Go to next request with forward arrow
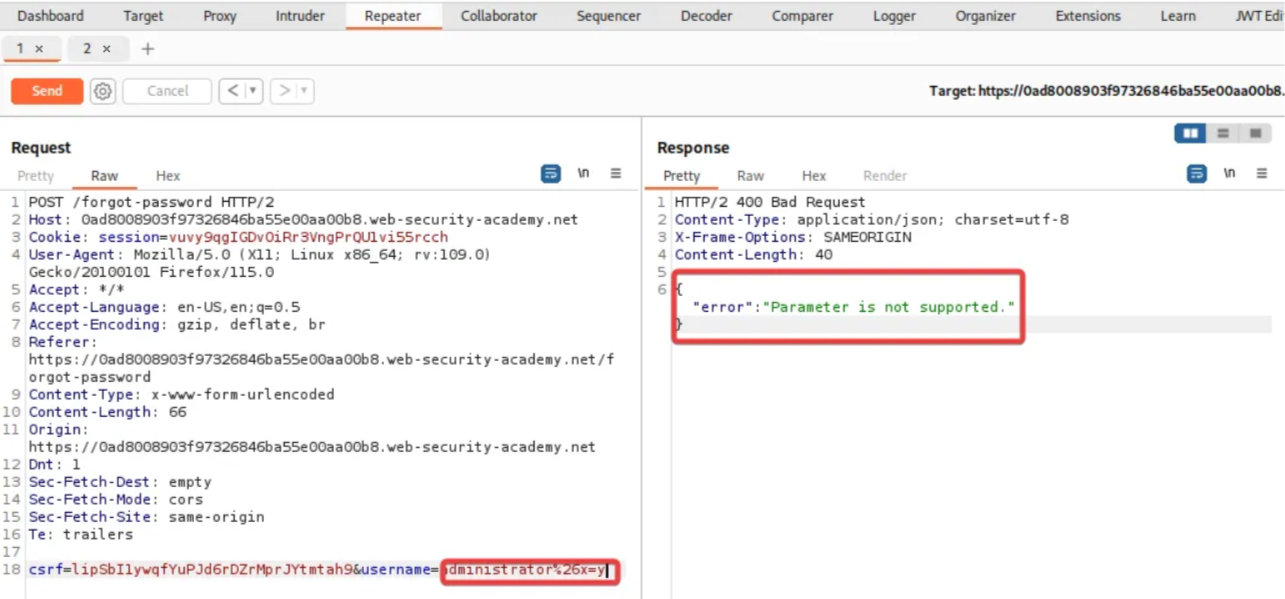1285x599 pixels. coord(285,91)
